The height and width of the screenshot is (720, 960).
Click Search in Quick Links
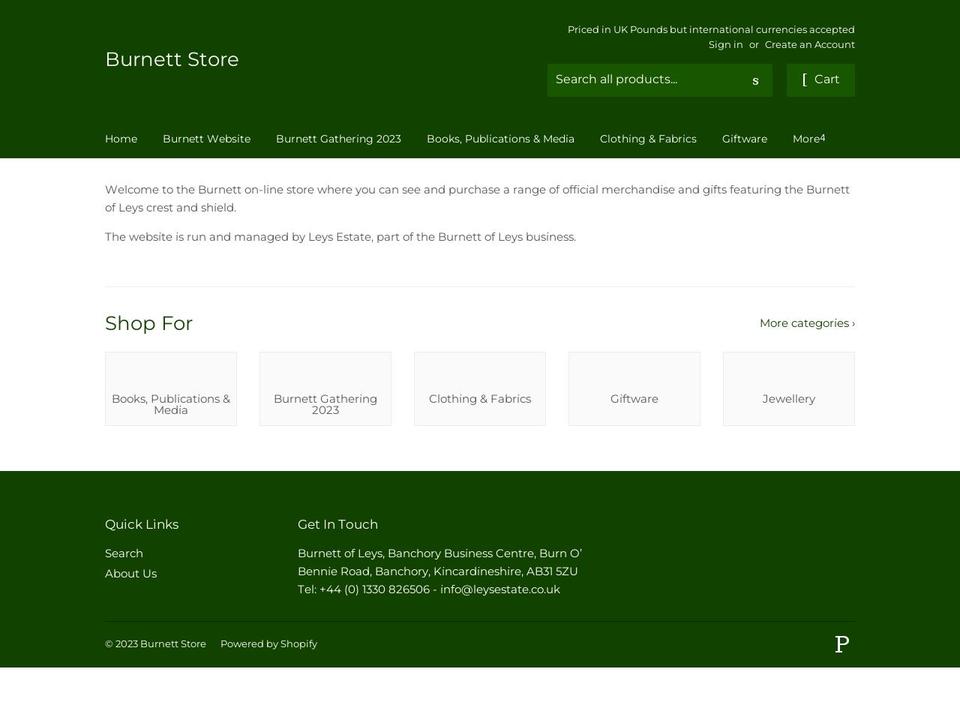coord(124,553)
